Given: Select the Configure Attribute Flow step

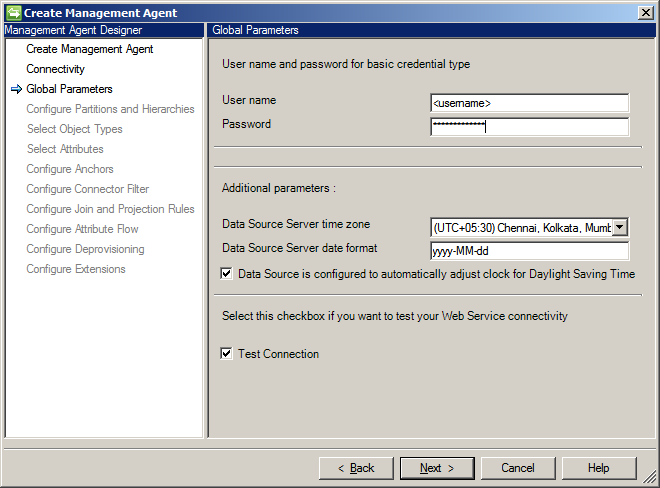Looking at the screenshot, I should tap(82, 229).
